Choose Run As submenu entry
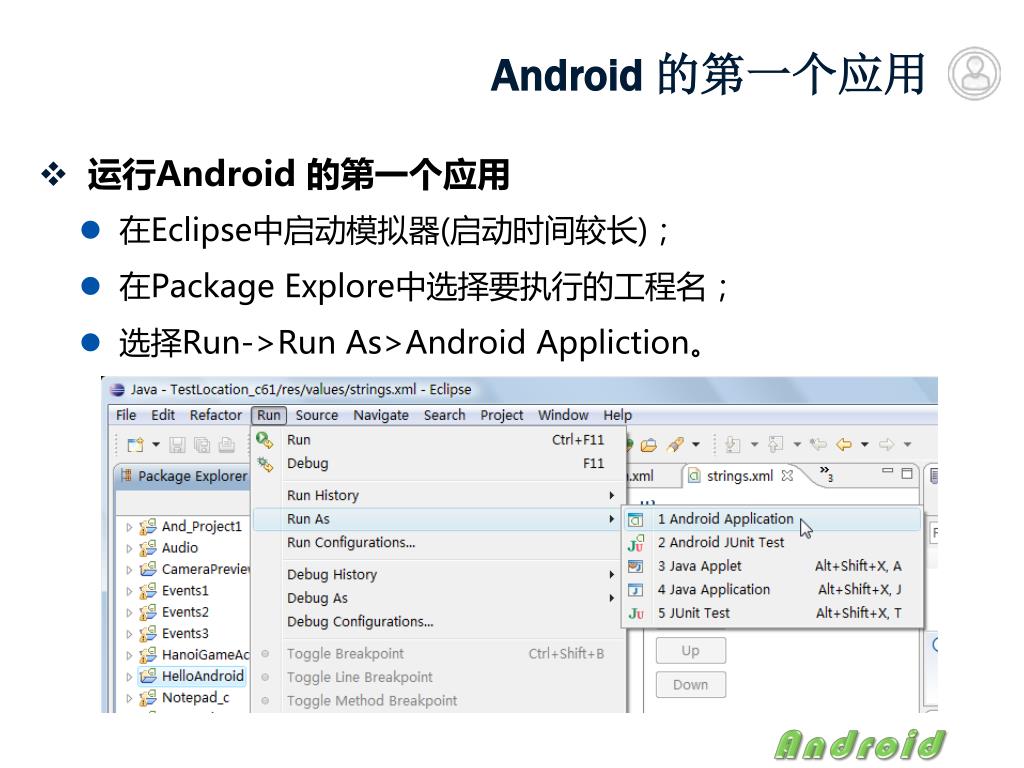The image size is (1024, 768). point(439,519)
